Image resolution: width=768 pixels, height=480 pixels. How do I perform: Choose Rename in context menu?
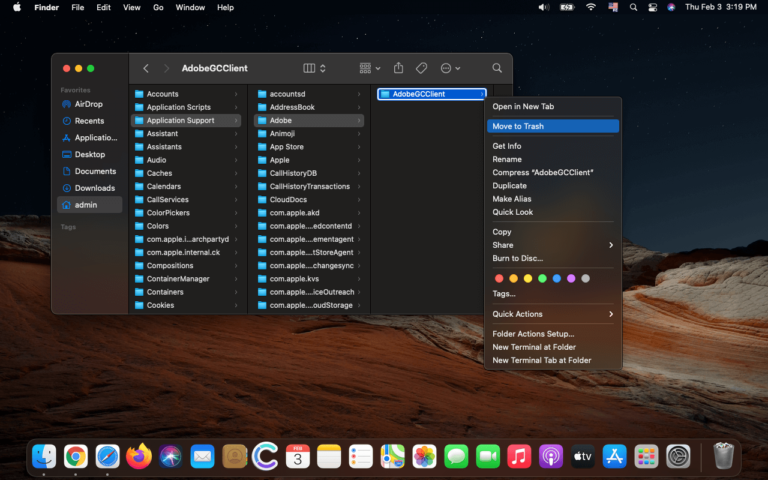[x=552, y=159]
